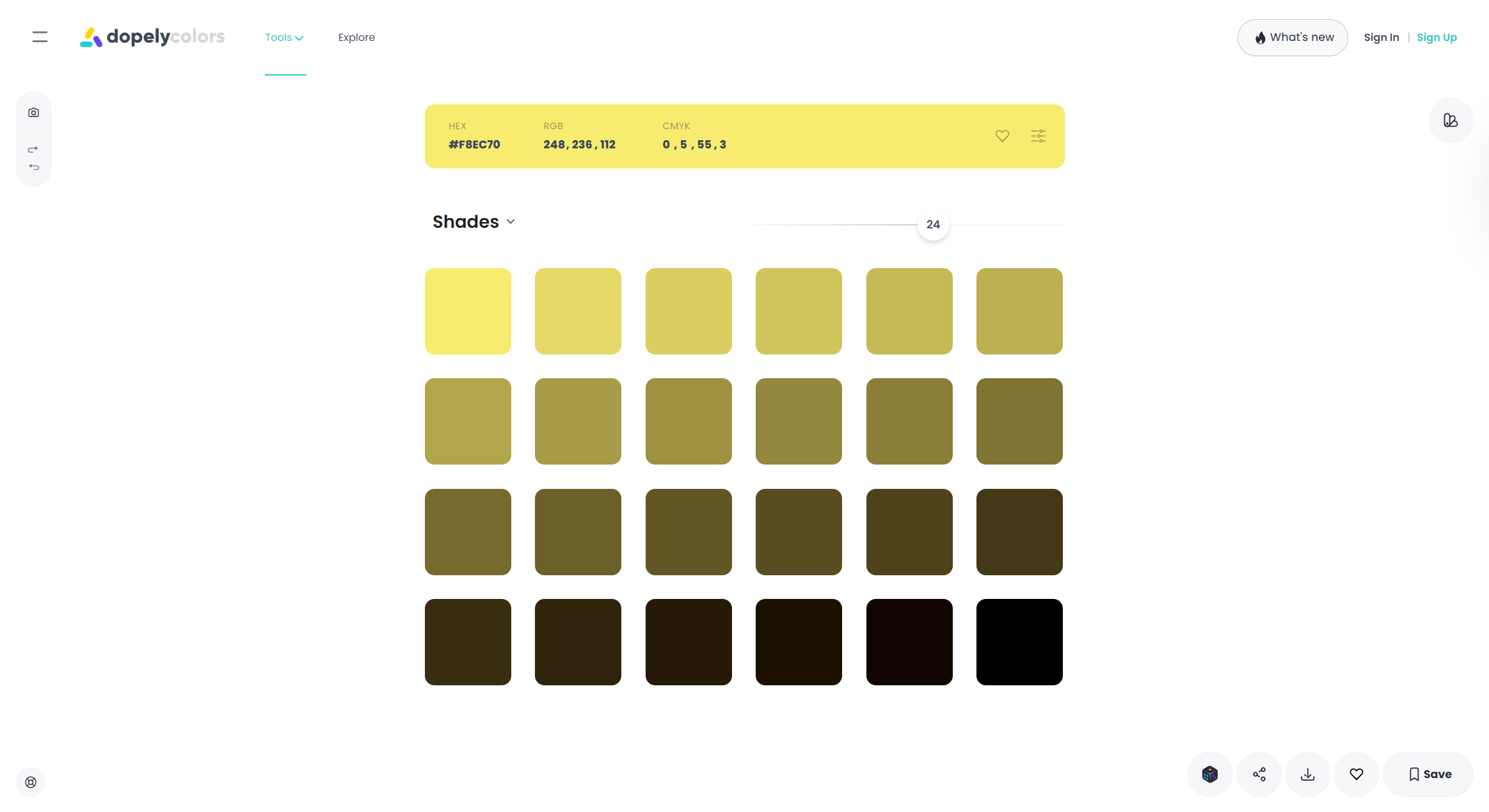Click the shade count slider handle 24

pyautogui.click(x=933, y=225)
